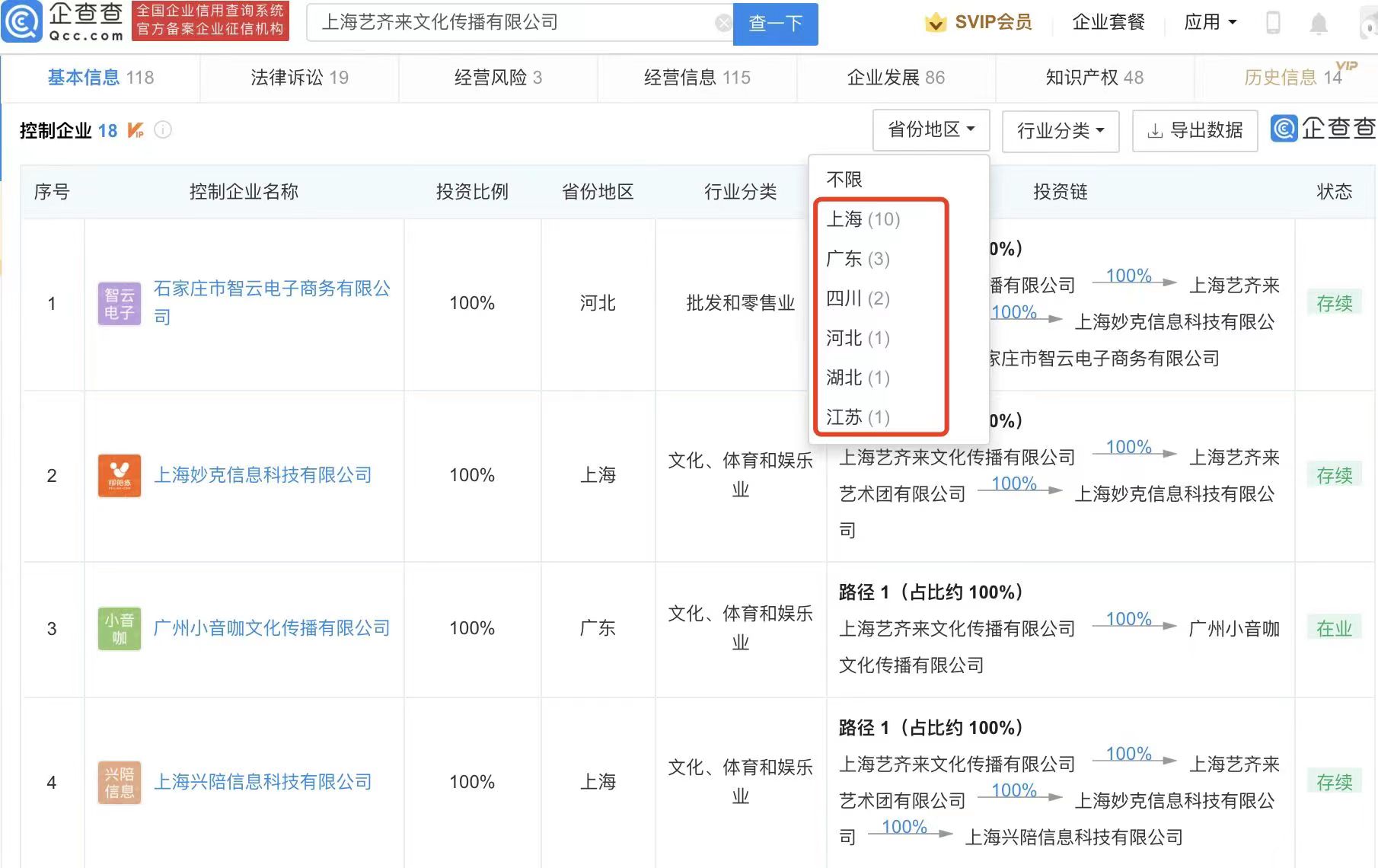This screenshot has width=1378, height=868.
Task: Click 广东 province cell in row 3
Action: pyautogui.click(x=598, y=628)
